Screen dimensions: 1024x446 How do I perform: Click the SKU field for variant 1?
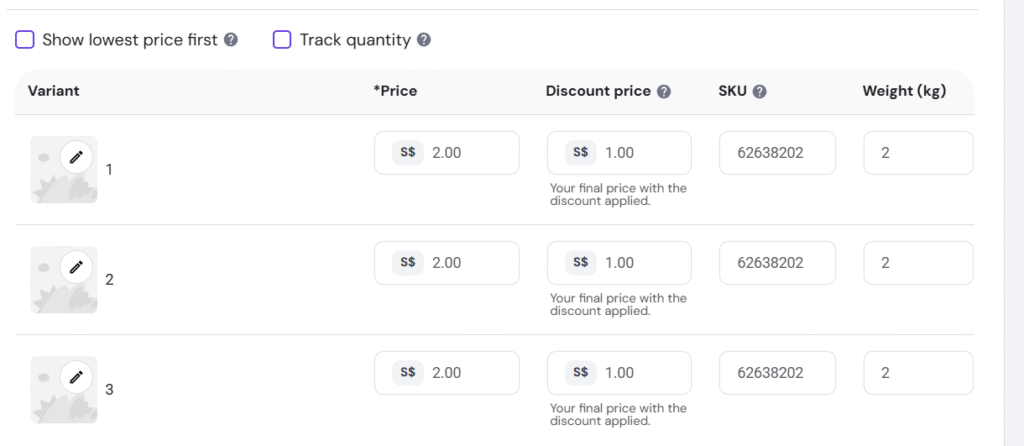[771, 153]
